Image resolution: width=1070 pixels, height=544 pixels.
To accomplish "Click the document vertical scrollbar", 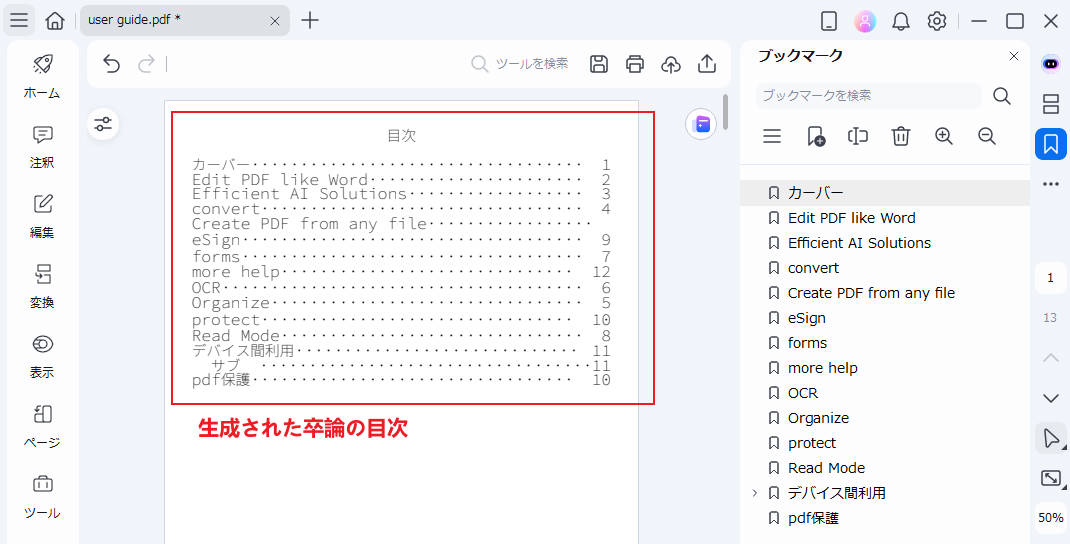I will [x=726, y=113].
